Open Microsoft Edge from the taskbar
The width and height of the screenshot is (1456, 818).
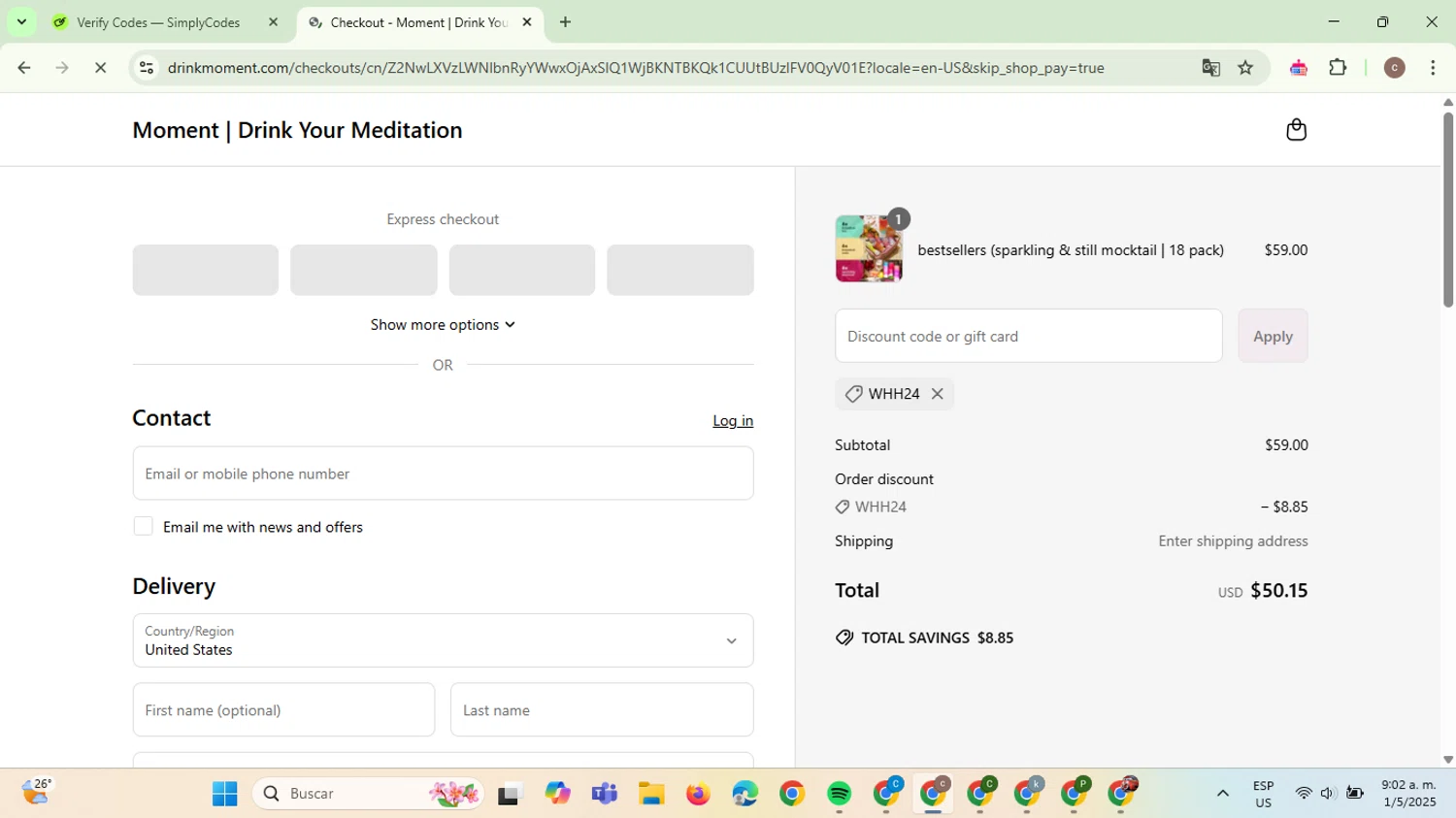point(745,794)
